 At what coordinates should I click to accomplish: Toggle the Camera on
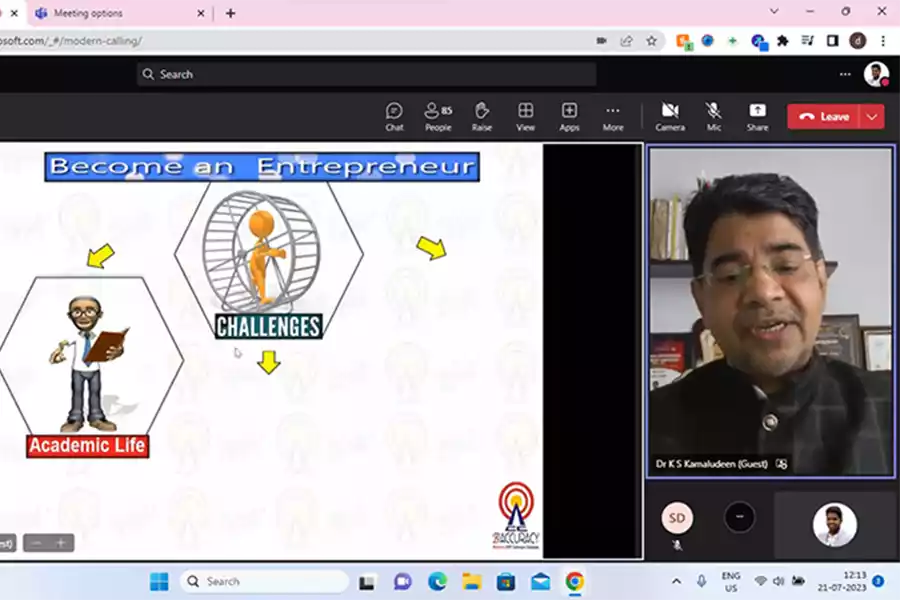670,117
